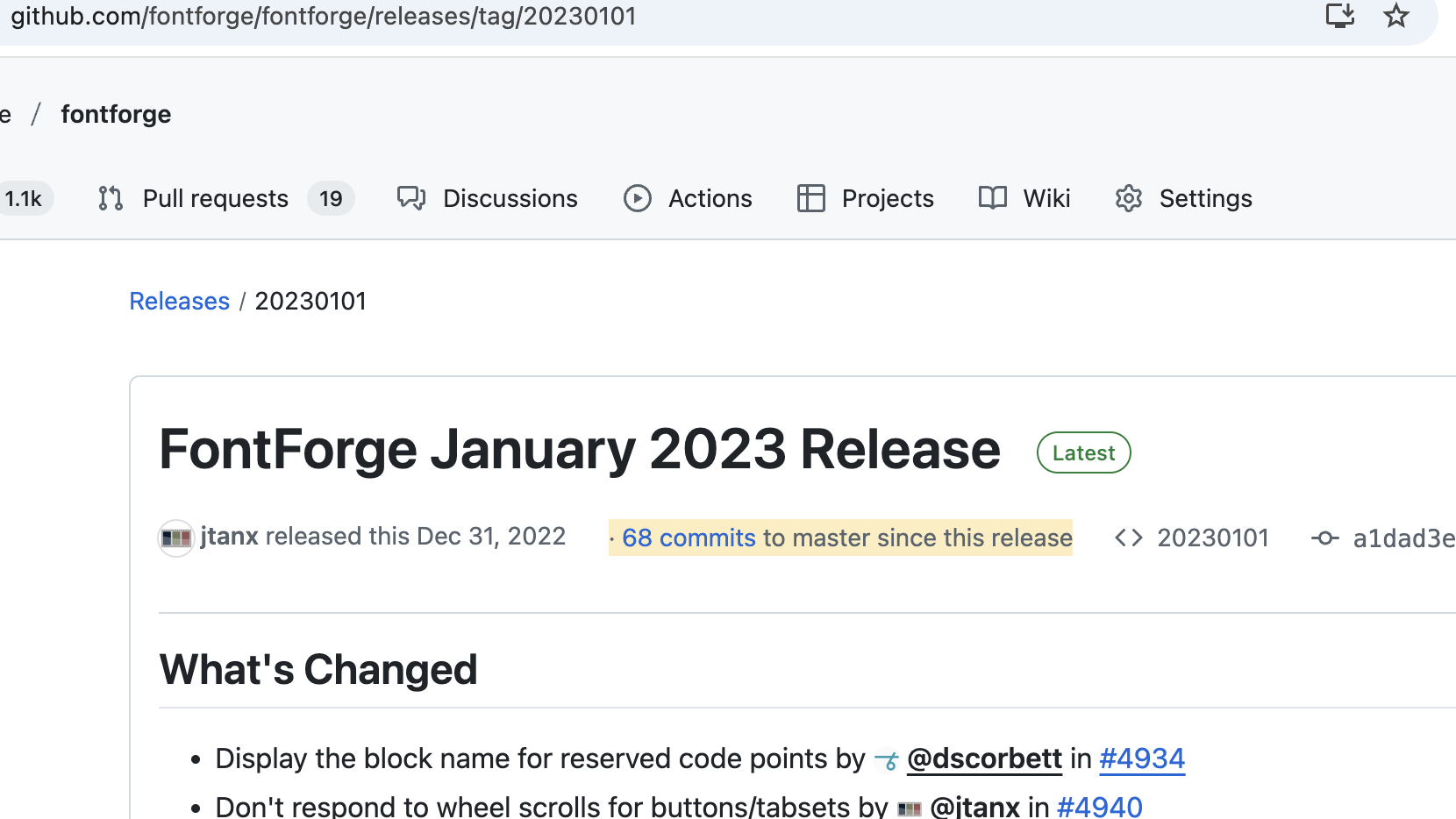Click the commit icon beside a1dad3e
The image size is (1456, 819).
pos(1324,538)
